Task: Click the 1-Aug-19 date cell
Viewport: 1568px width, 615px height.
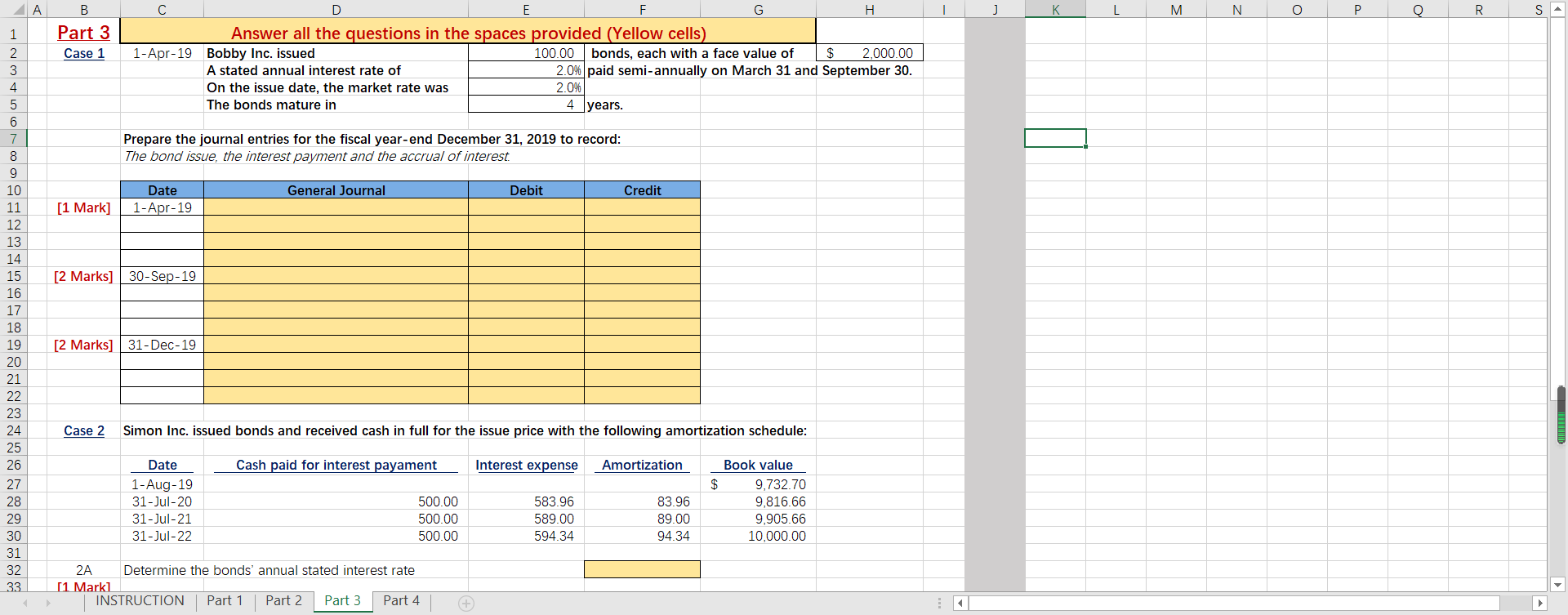Action: [x=162, y=484]
